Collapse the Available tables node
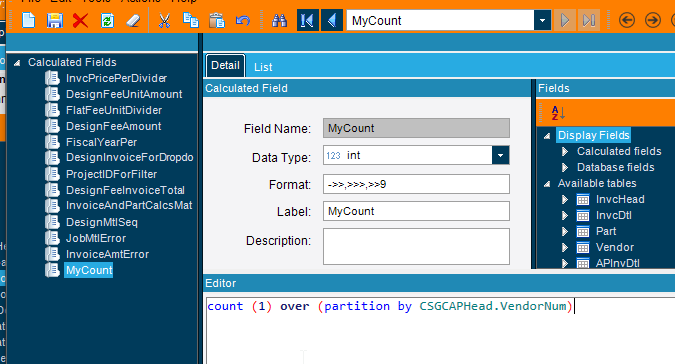 [x=547, y=184]
